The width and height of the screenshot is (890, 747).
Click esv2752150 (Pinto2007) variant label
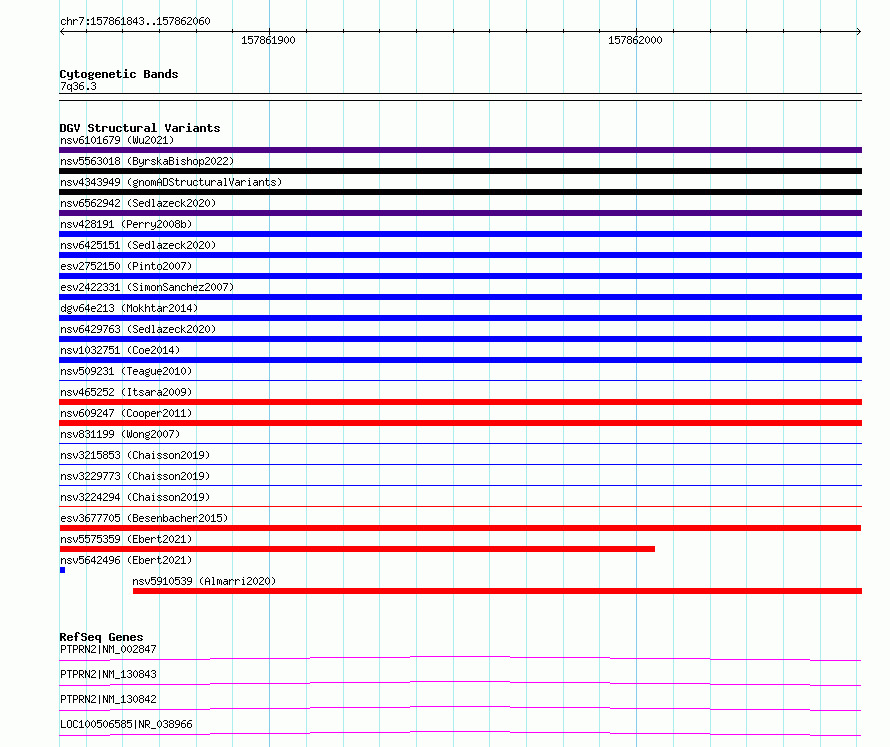click(126, 266)
